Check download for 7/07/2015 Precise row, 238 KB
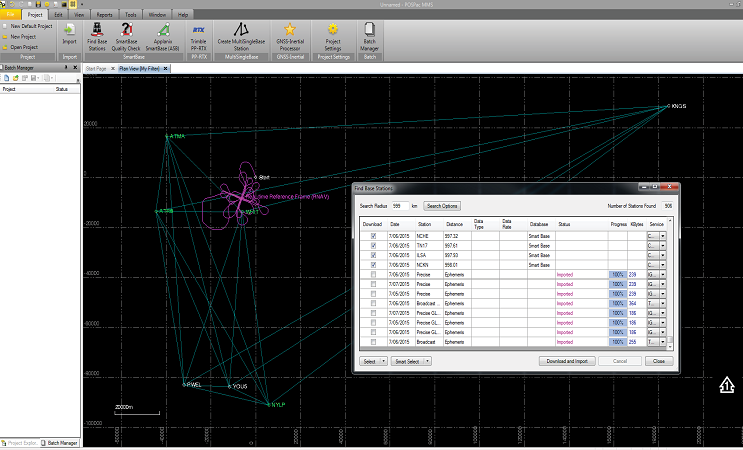This screenshot has width=743, height=450. (x=373, y=284)
